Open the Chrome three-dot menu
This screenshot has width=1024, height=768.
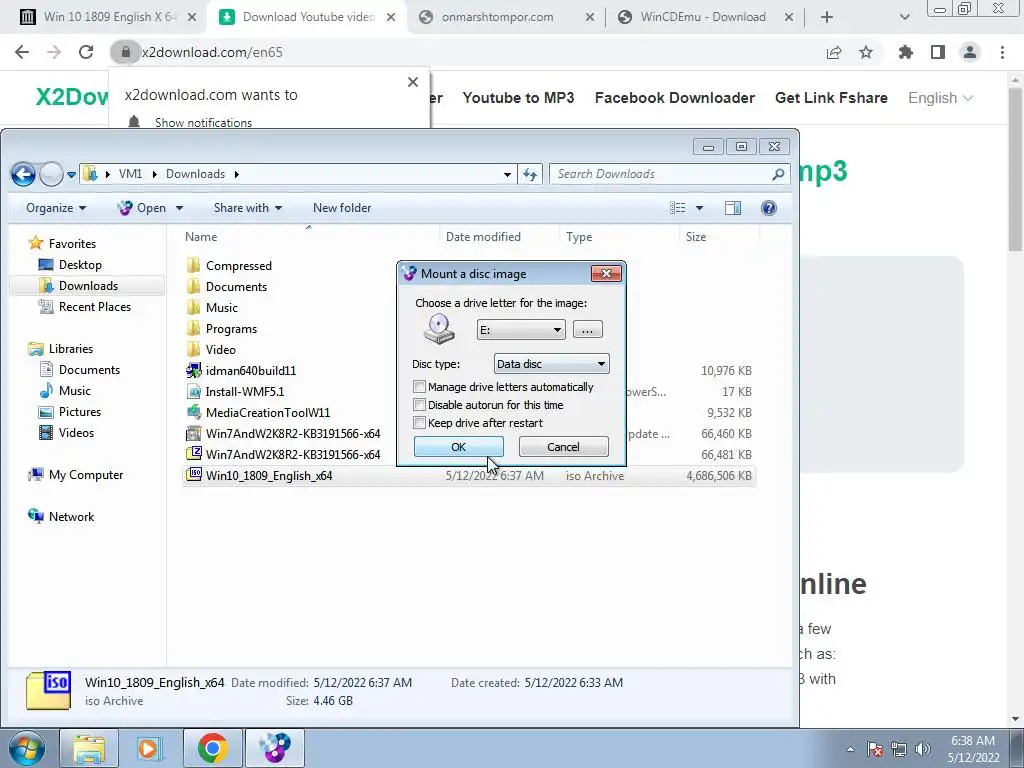coord(1002,52)
